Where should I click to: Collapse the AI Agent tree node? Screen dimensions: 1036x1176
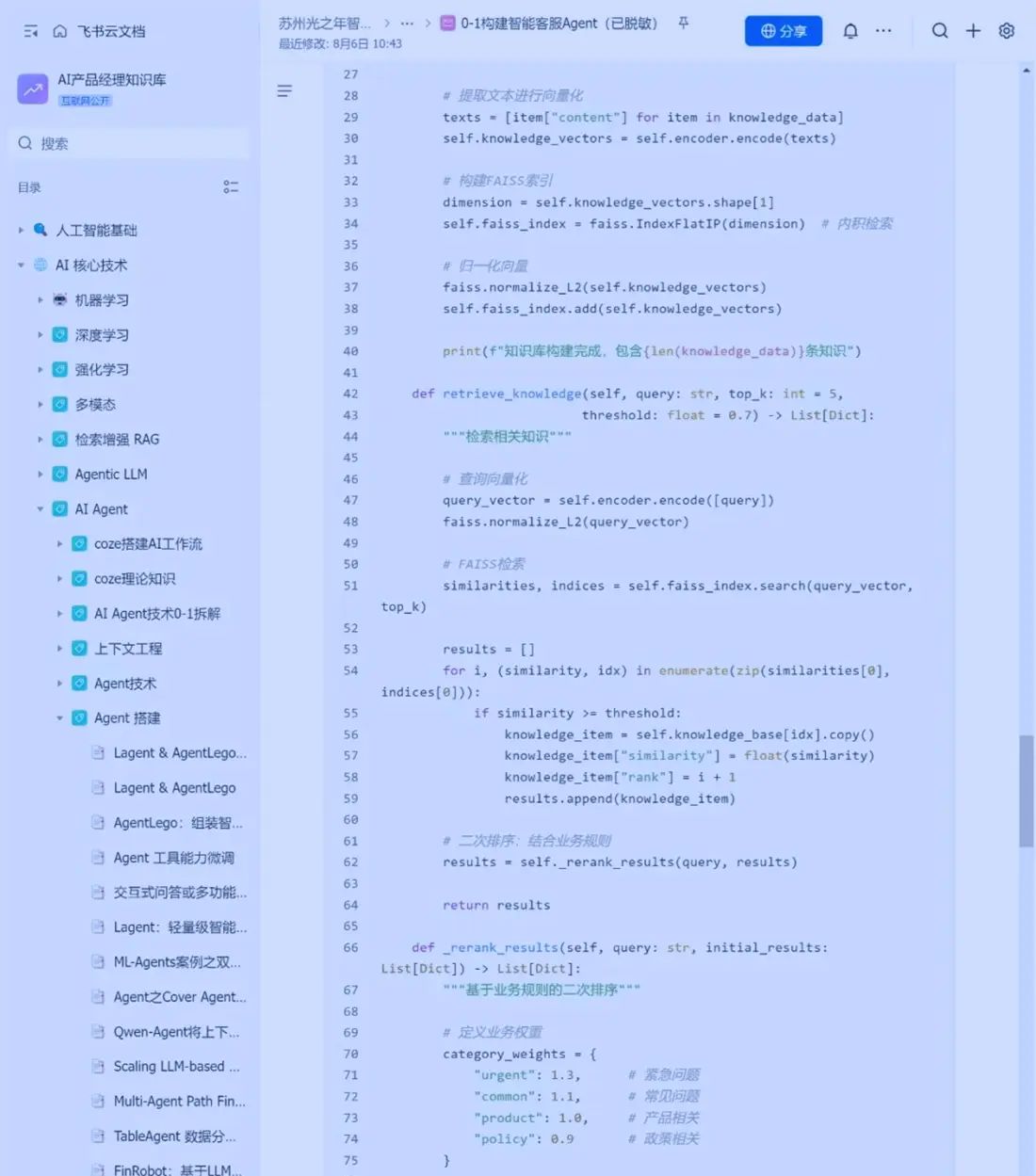(x=40, y=509)
